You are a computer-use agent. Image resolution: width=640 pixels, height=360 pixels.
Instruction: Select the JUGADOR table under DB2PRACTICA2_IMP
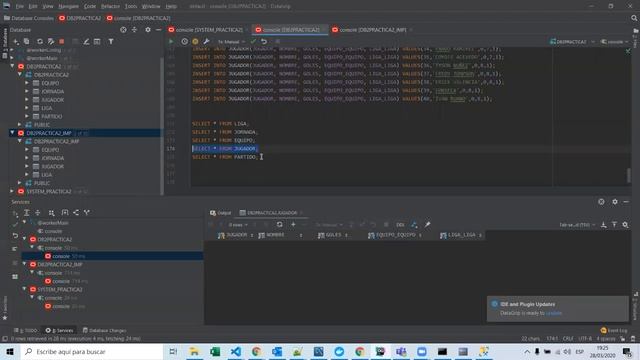tap(52, 166)
